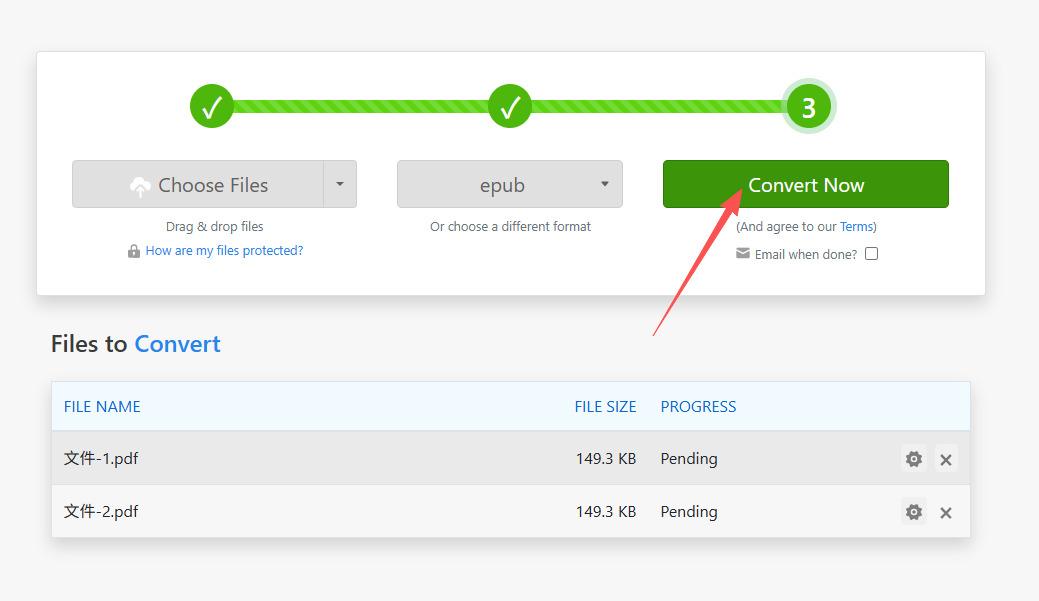Click the step 2 checkmark circle
This screenshot has height=601, width=1039.
point(510,106)
